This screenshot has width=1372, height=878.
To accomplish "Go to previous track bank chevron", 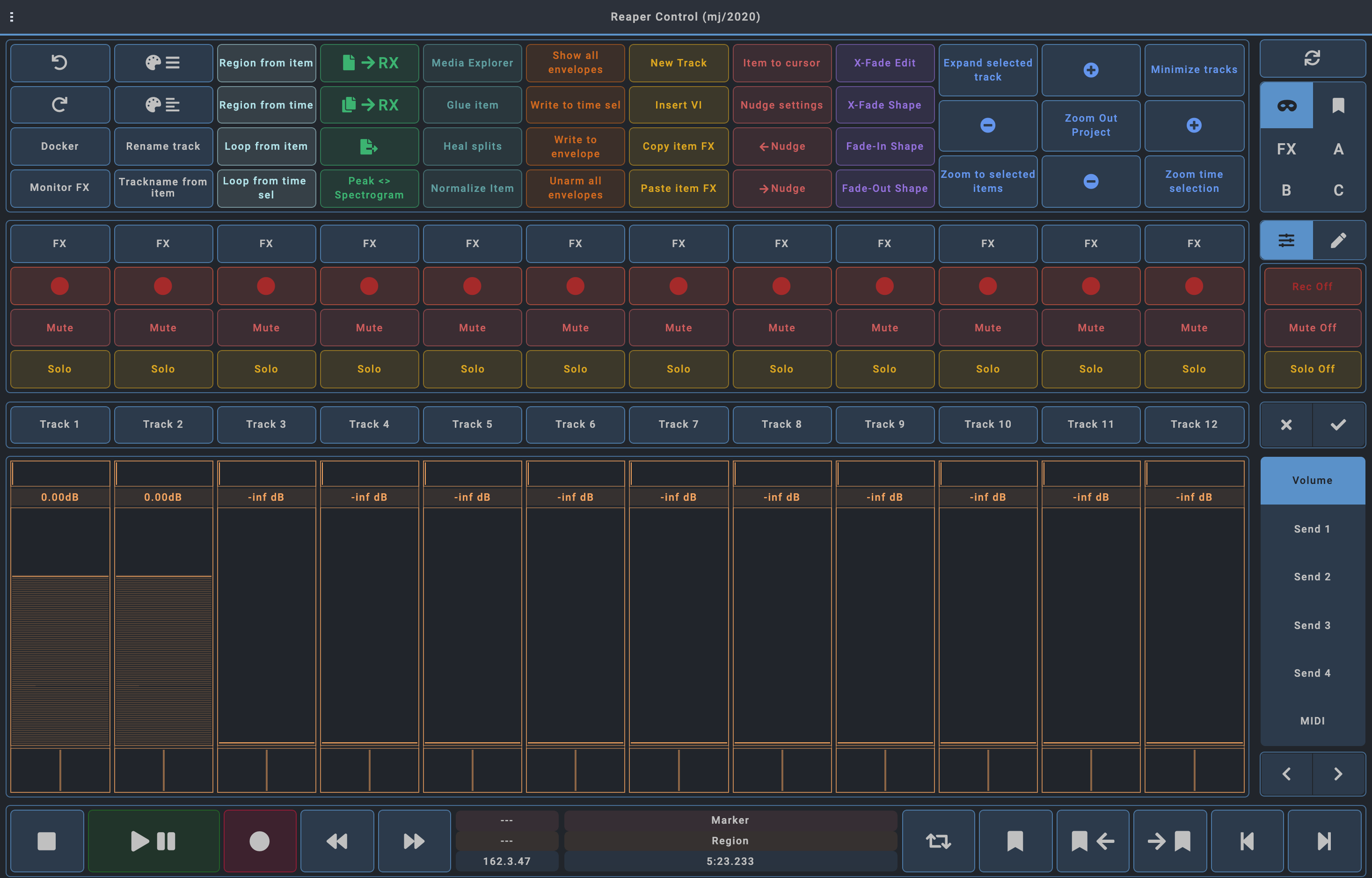I will click(x=1286, y=774).
